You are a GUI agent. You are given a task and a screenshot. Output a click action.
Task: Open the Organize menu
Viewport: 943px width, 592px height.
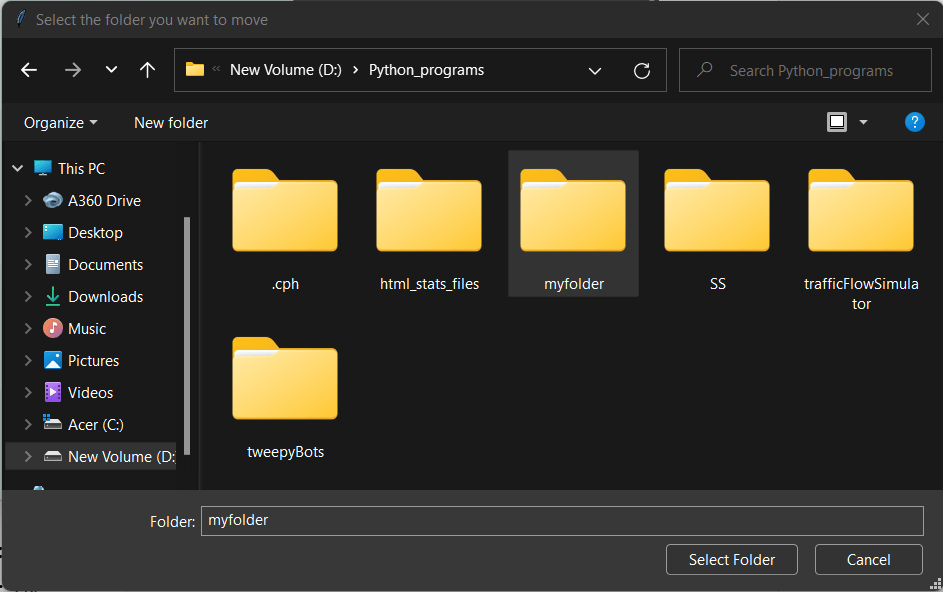(57, 122)
